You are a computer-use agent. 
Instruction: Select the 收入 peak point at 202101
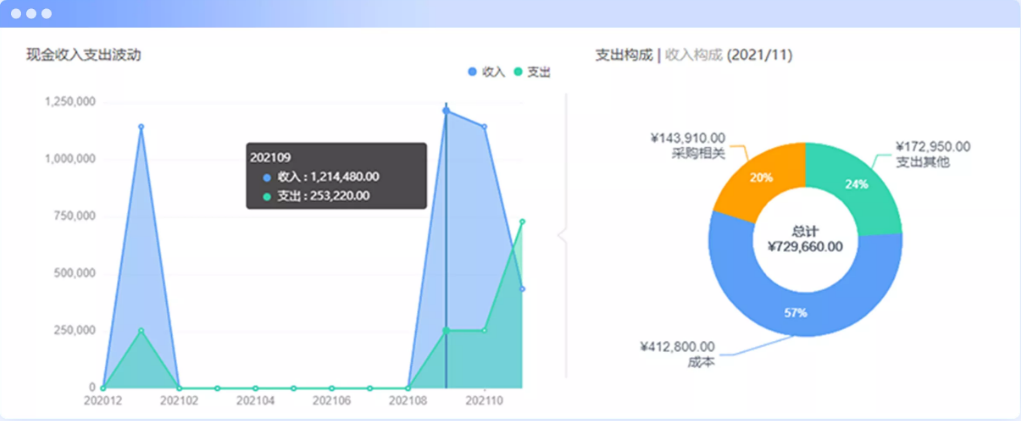pos(141,126)
